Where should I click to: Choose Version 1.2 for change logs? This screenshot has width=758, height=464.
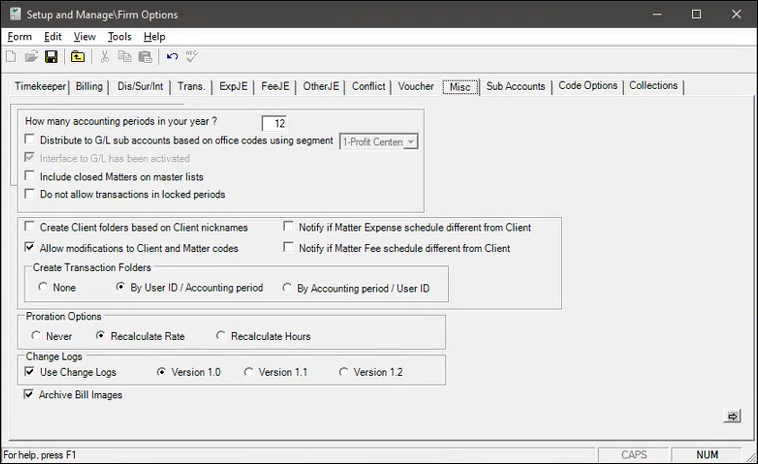tap(344, 372)
